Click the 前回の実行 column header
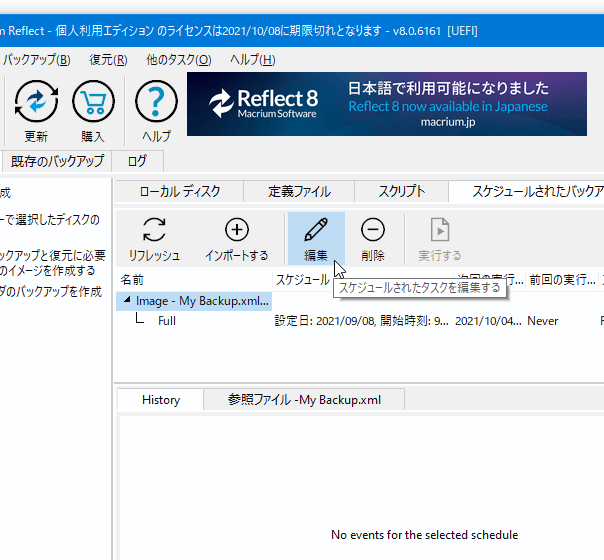Image resolution: width=604 pixels, height=560 pixels. click(x=562, y=280)
